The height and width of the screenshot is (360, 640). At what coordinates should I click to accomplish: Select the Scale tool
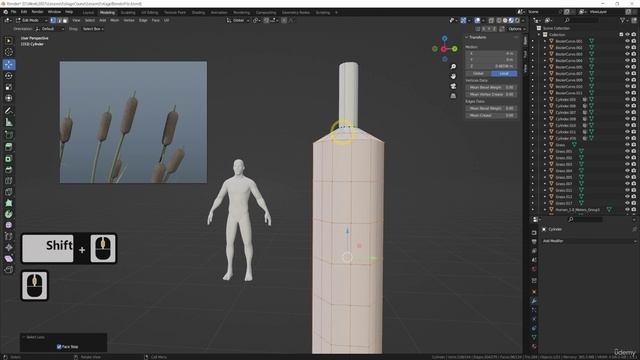9,87
